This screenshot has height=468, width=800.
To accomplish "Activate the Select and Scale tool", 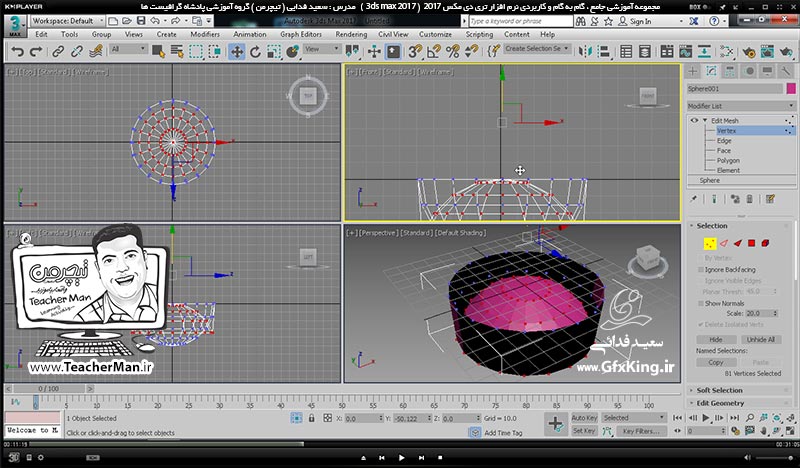I will pos(274,52).
